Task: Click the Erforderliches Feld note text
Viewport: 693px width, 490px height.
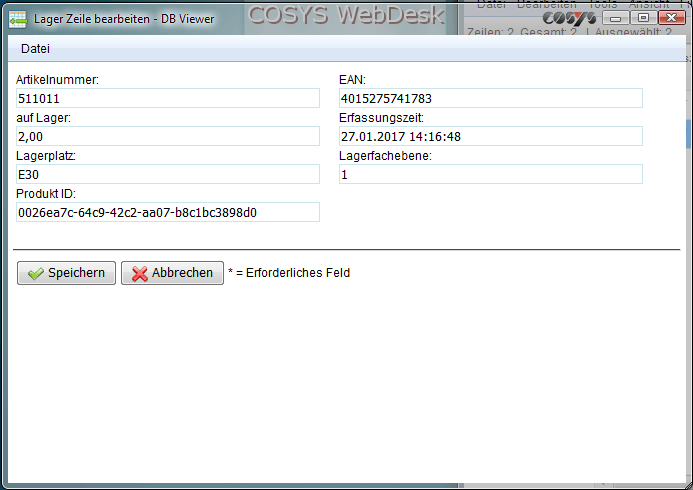Action: 289,273
